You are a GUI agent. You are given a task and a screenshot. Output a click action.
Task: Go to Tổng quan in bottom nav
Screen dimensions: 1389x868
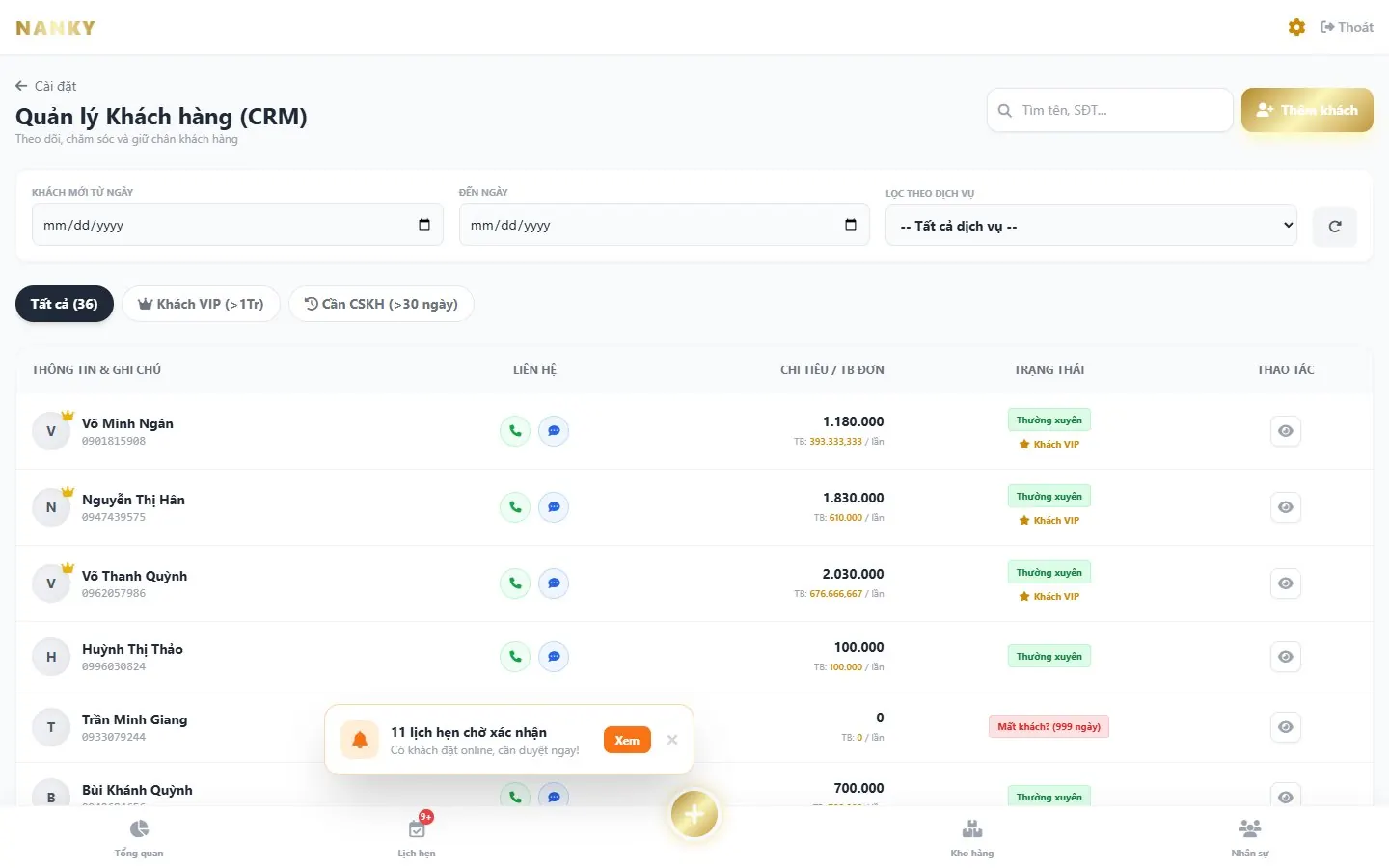coord(139,838)
